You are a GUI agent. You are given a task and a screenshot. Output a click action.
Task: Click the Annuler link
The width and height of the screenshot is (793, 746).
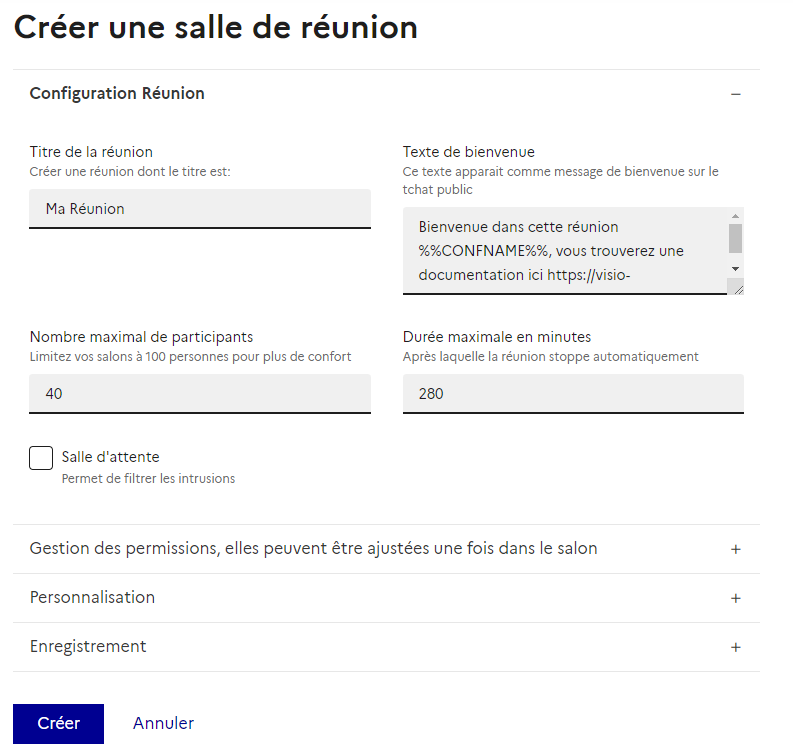click(163, 723)
